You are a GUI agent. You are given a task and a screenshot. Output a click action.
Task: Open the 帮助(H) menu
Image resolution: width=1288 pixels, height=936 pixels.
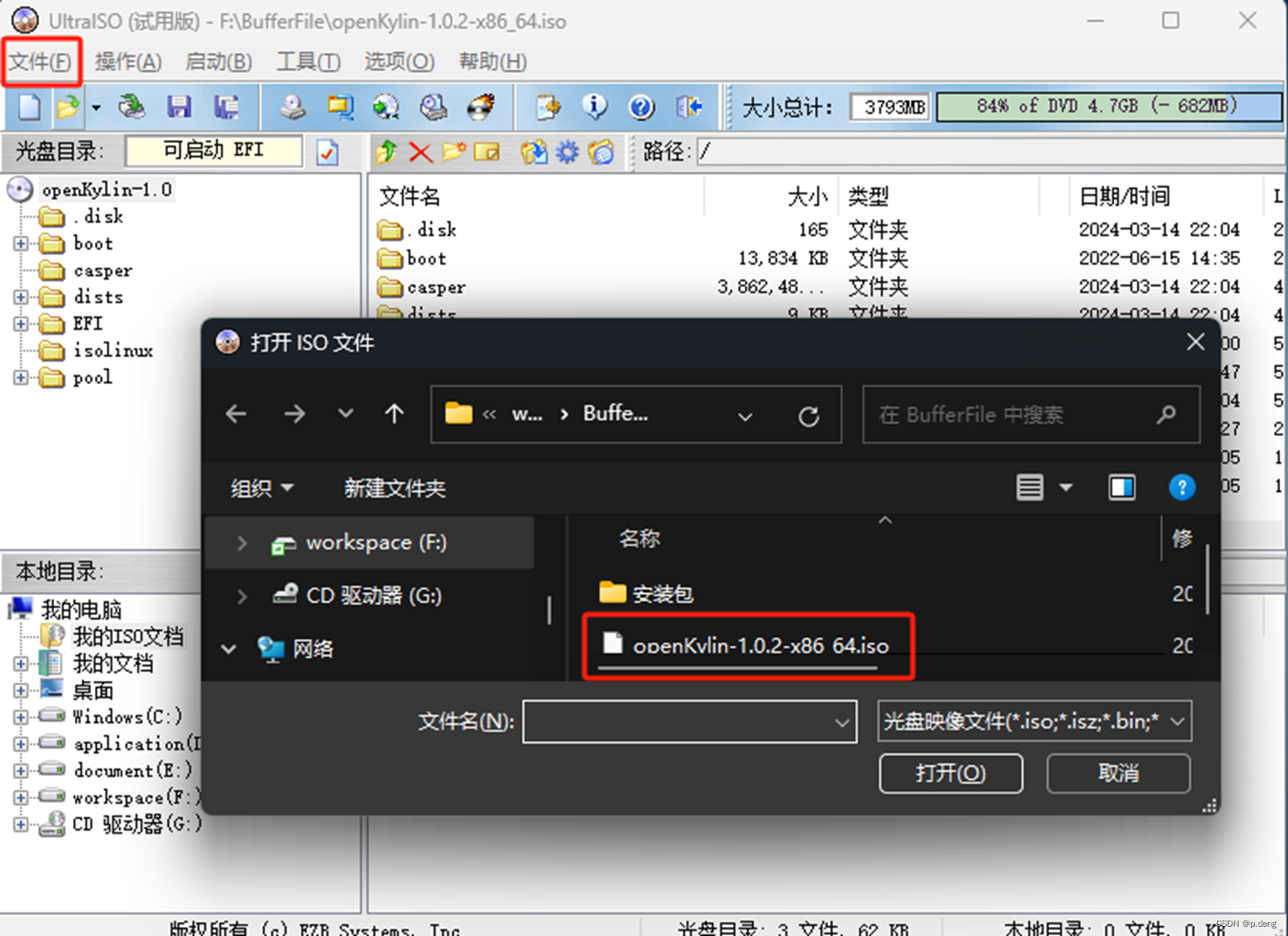(x=492, y=61)
